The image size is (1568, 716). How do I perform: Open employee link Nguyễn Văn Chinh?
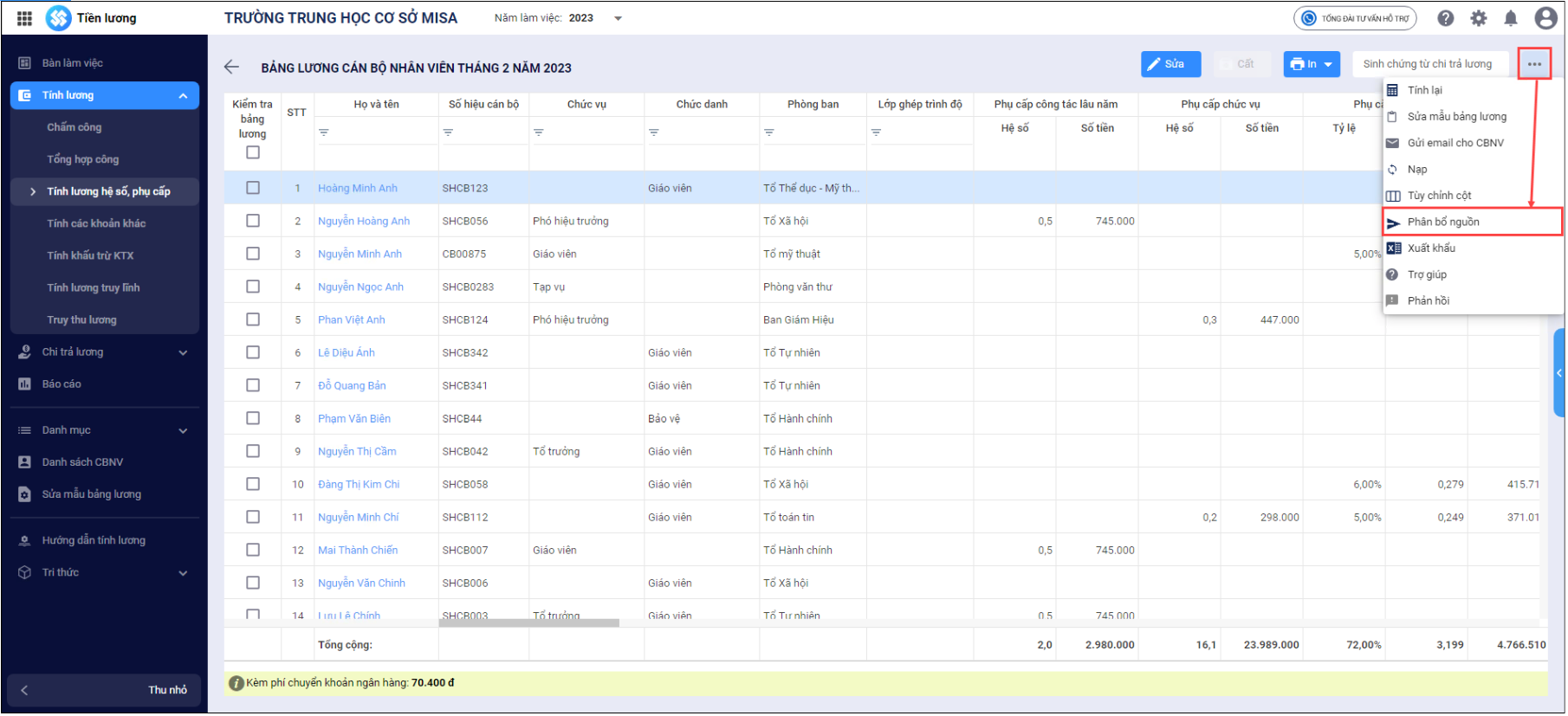pos(361,584)
